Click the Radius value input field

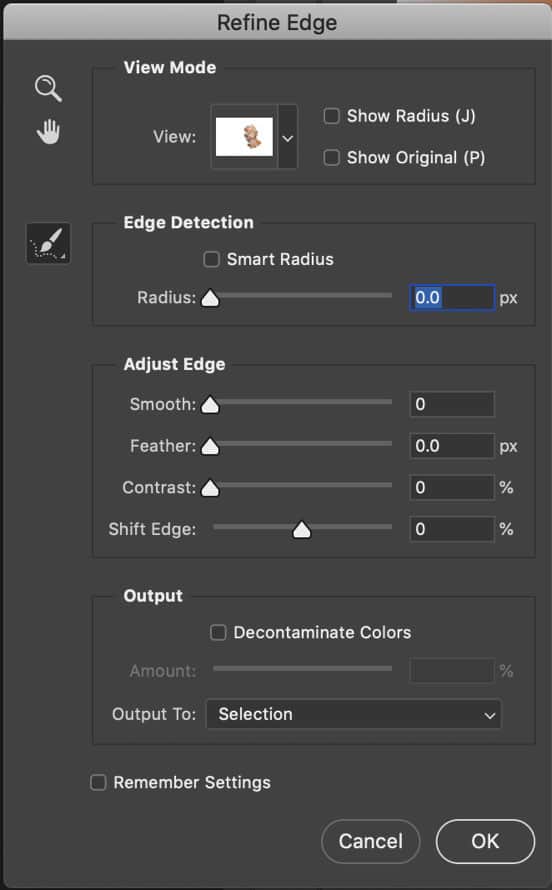[x=452, y=297]
